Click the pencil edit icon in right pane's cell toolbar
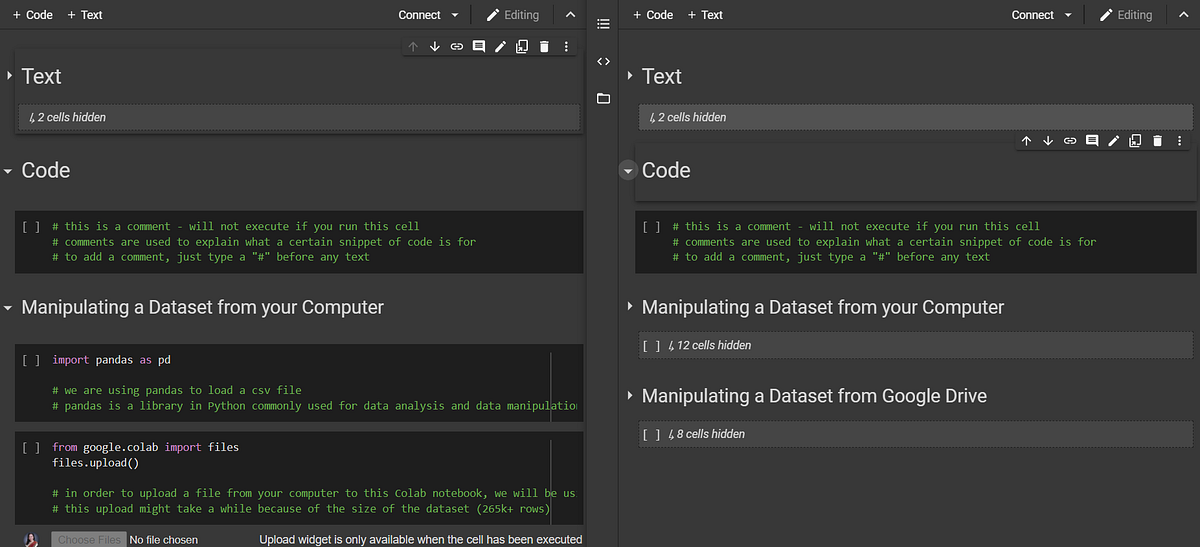This screenshot has height=547, width=1200. (x=1113, y=141)
